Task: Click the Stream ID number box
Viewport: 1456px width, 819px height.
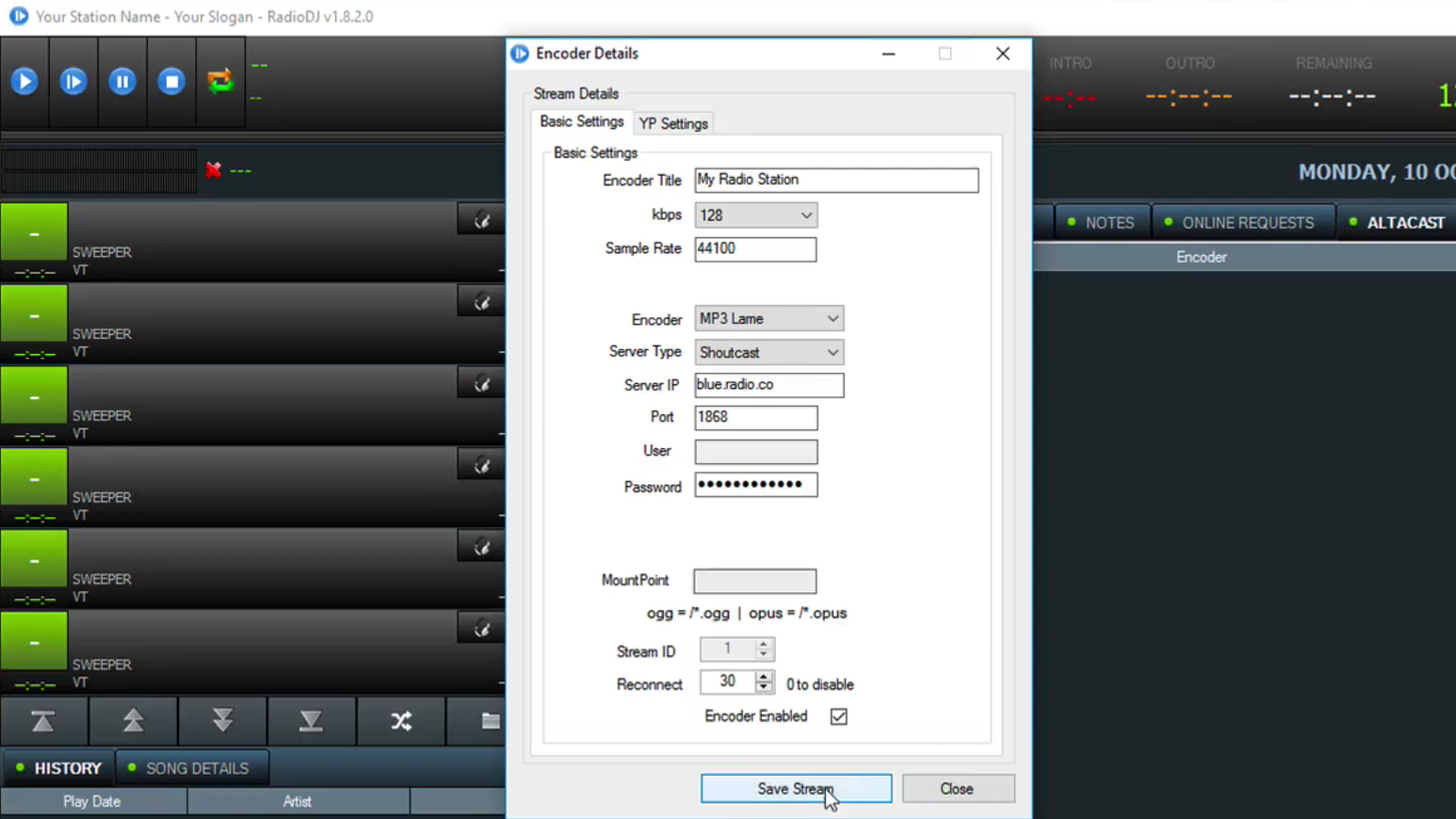Action: [x=728, y=650]
